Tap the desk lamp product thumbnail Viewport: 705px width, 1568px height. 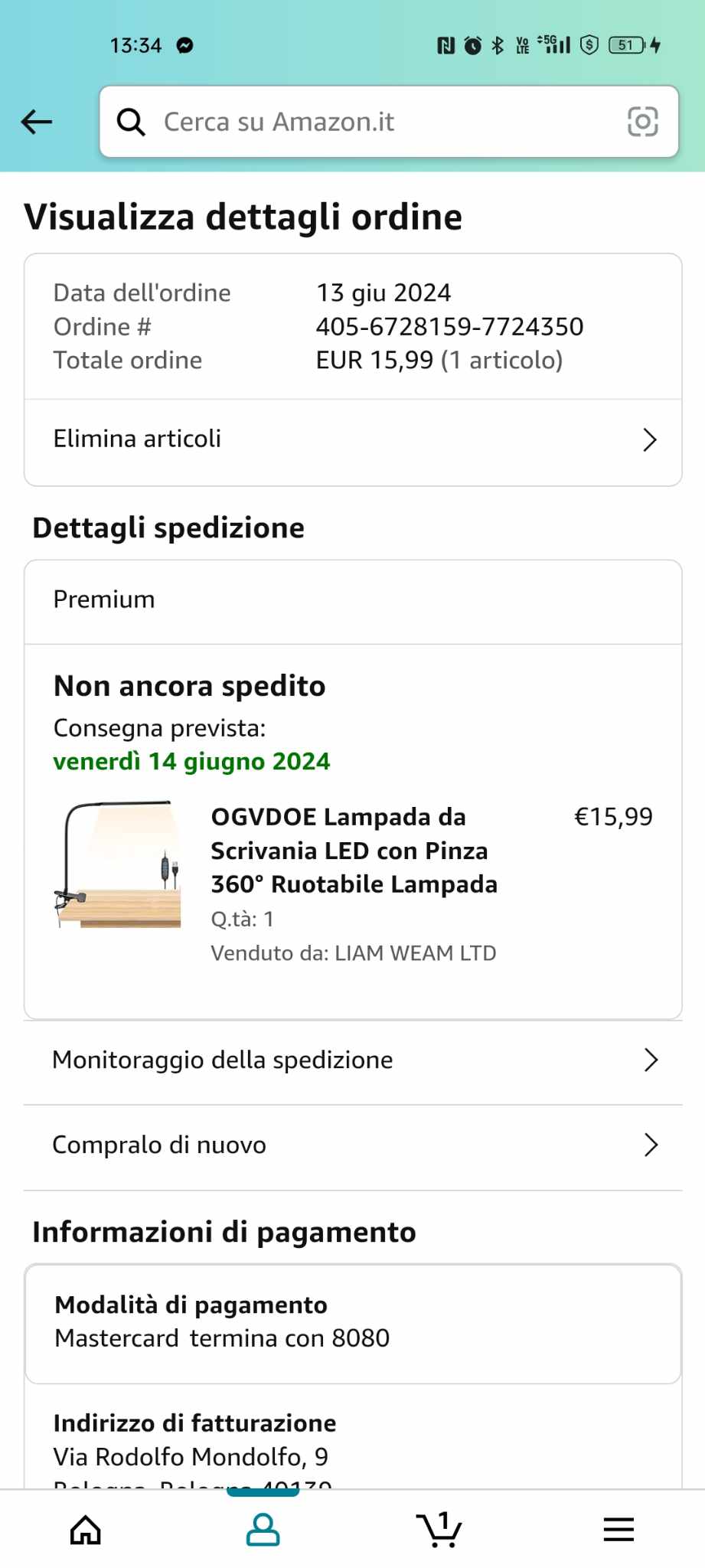(x=118, y=864)
